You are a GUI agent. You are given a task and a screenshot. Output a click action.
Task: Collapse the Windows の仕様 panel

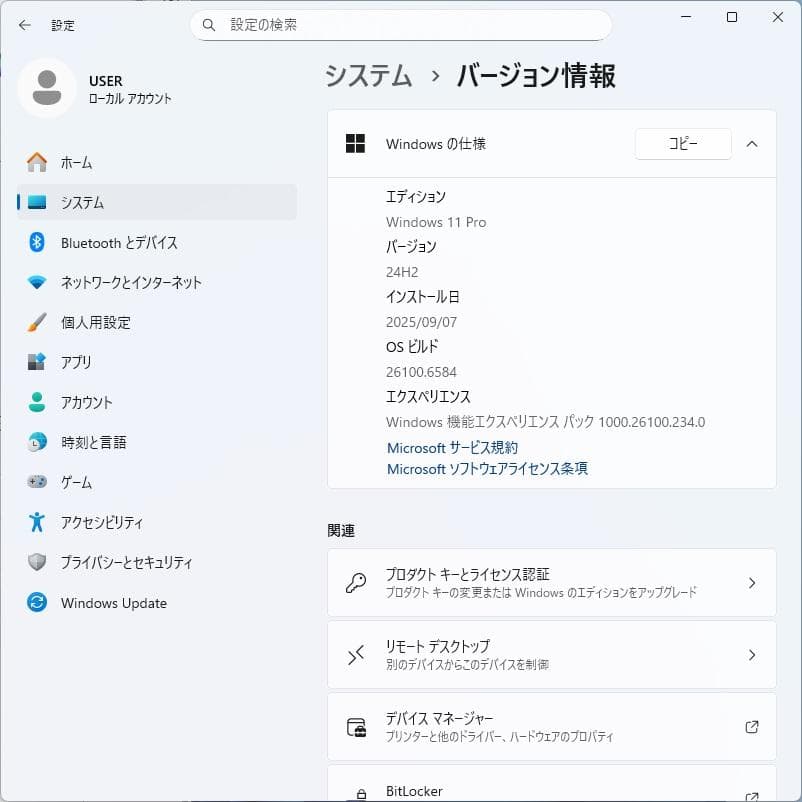(752, 143)
